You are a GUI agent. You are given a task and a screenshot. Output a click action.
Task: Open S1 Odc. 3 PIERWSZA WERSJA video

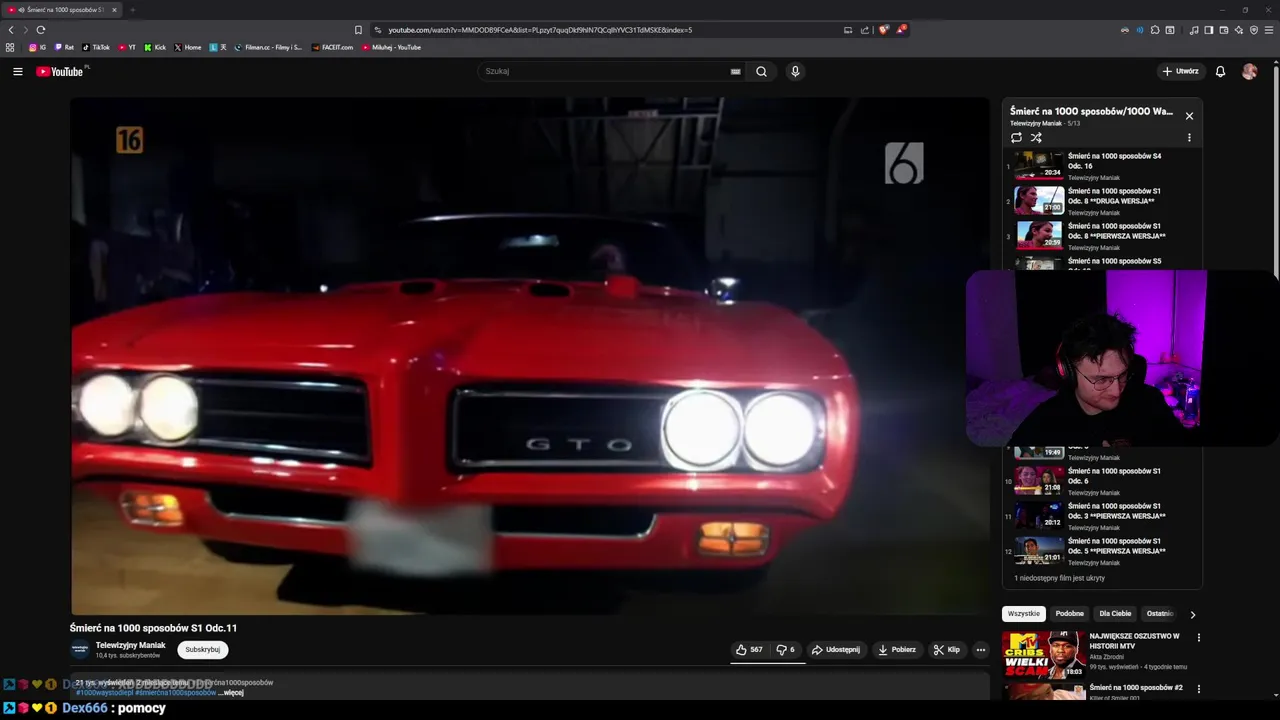click(1100, 515)
